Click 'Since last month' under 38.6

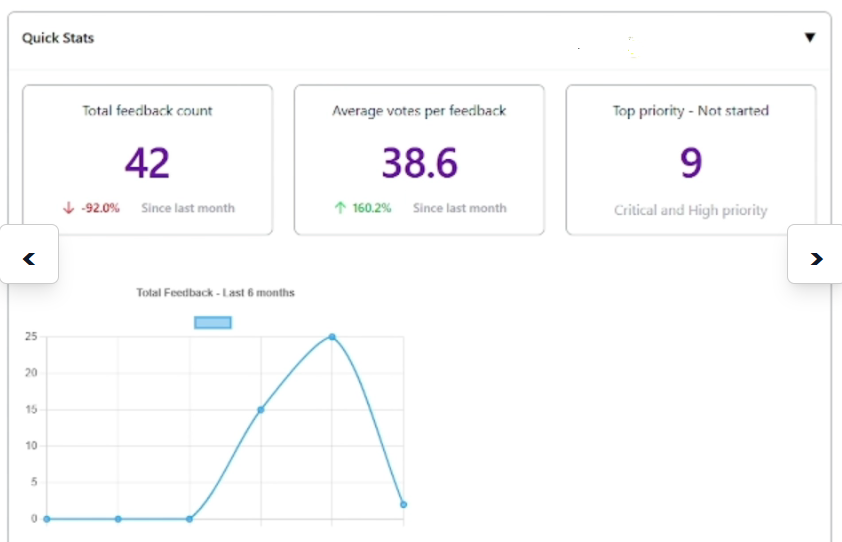pyautogui.click(x=460, y=208)
